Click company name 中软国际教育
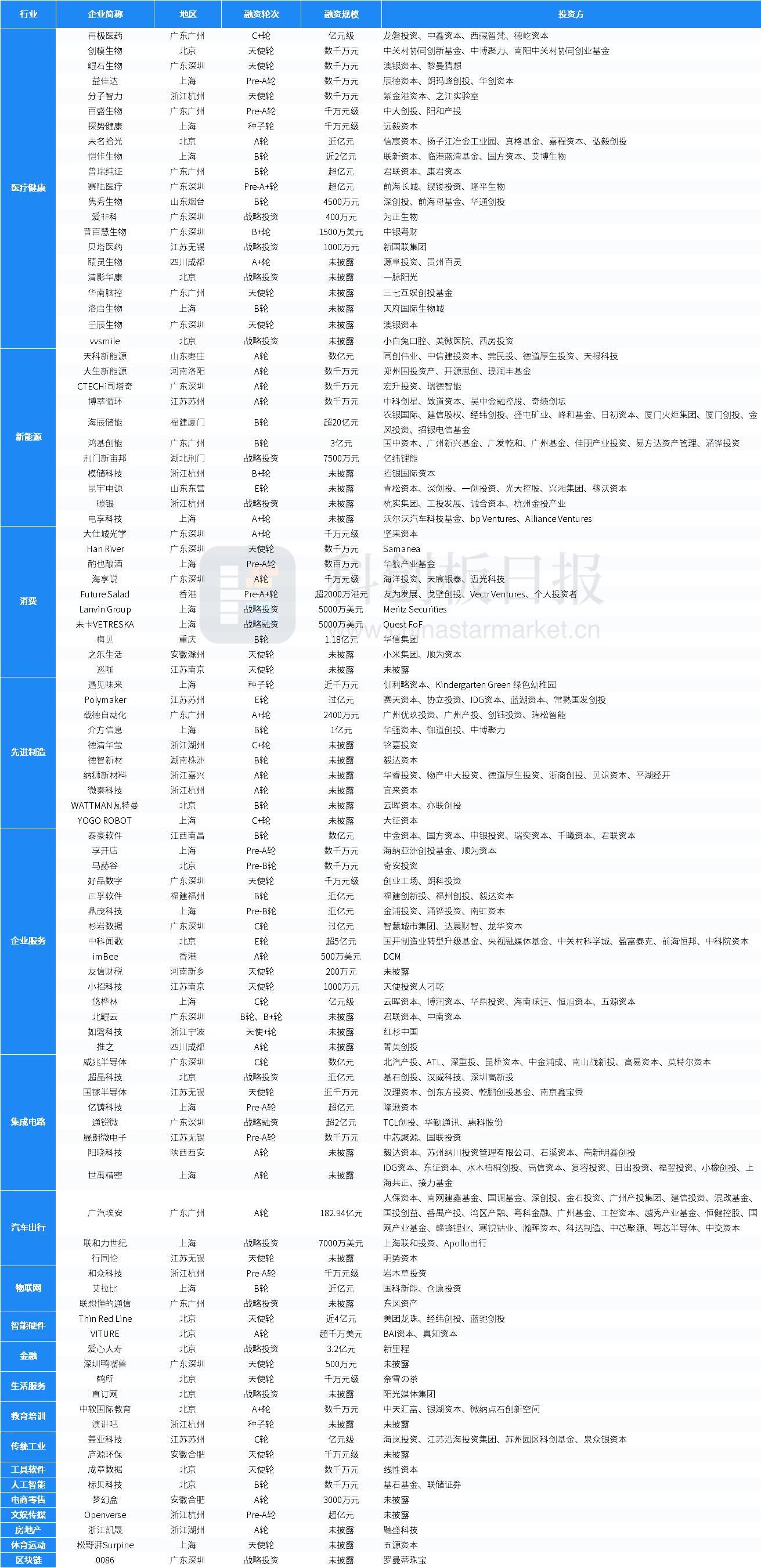 pyautogui.click(x=104, y=1409)
